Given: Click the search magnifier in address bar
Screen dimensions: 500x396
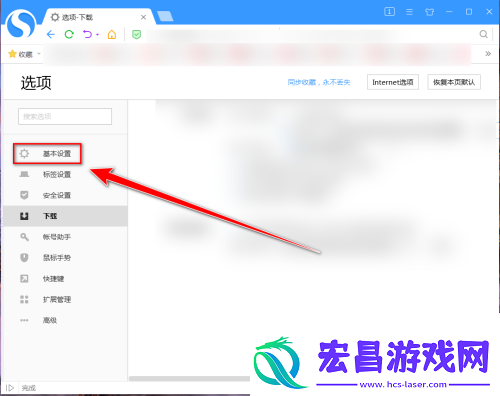Looking at the screenshot, I should coord(483,34).
